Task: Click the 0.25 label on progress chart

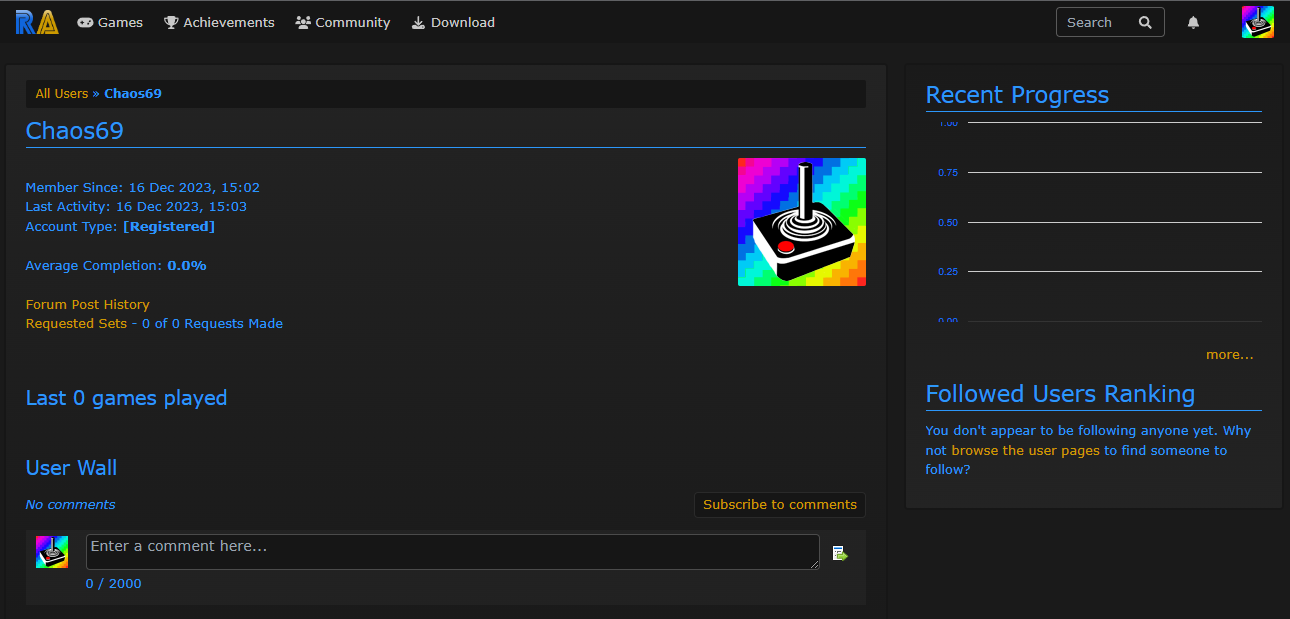Action: point(948,271)
